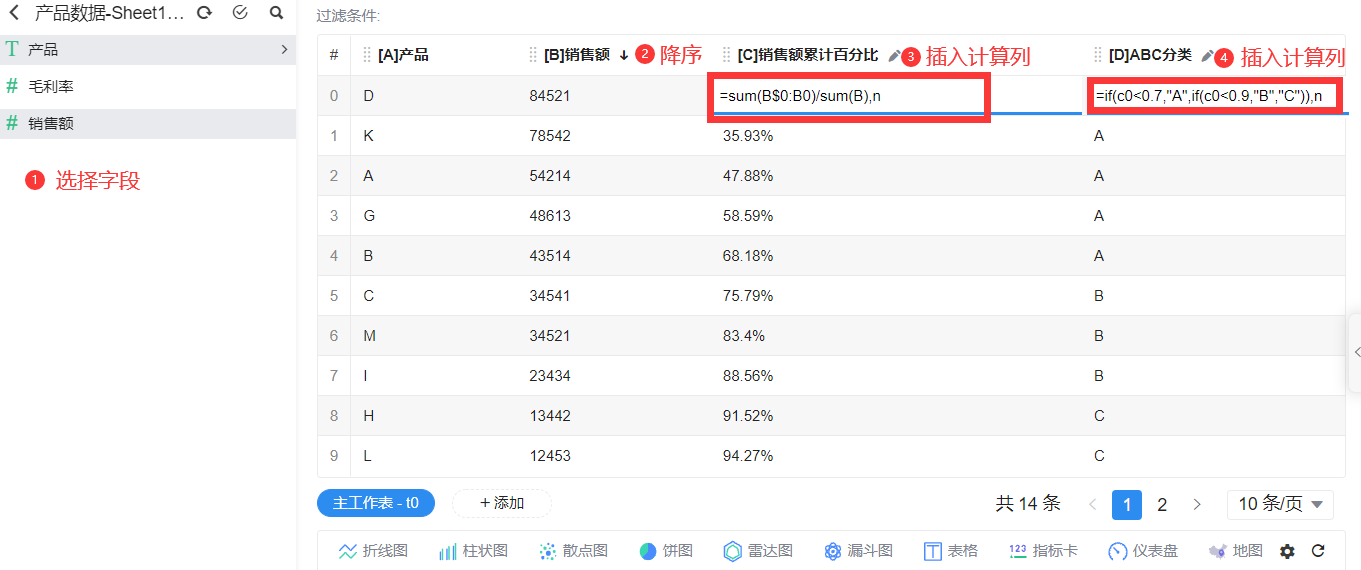Select 雷达图 radar chart type
The height and width of the screenshot is (570, 1361).
pos(758,551)
